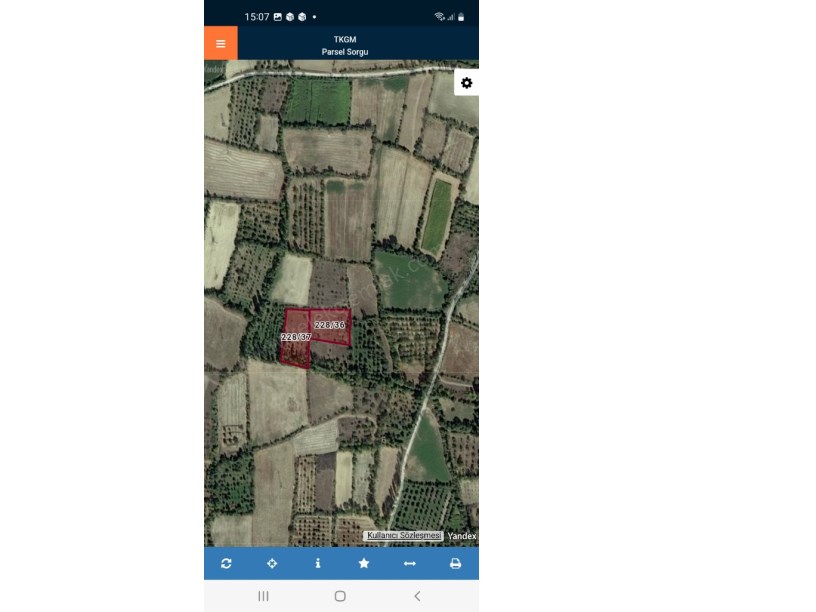Tap the printer icon
Viewport: 816px width, 612px height.
pos(455,563)
